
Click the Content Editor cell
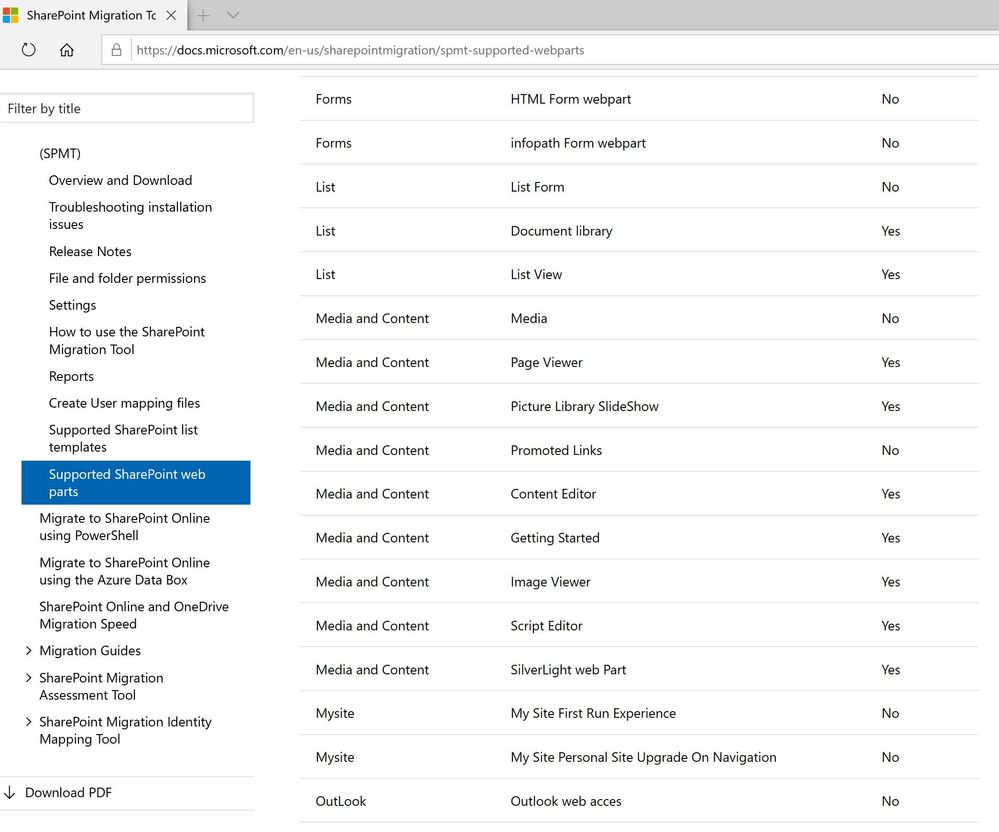point(553,494)
